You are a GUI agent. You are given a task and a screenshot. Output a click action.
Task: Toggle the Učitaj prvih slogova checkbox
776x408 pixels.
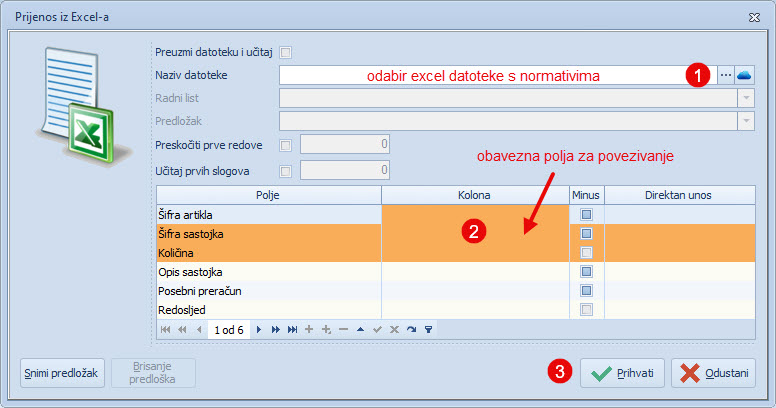tap(286, 170)
